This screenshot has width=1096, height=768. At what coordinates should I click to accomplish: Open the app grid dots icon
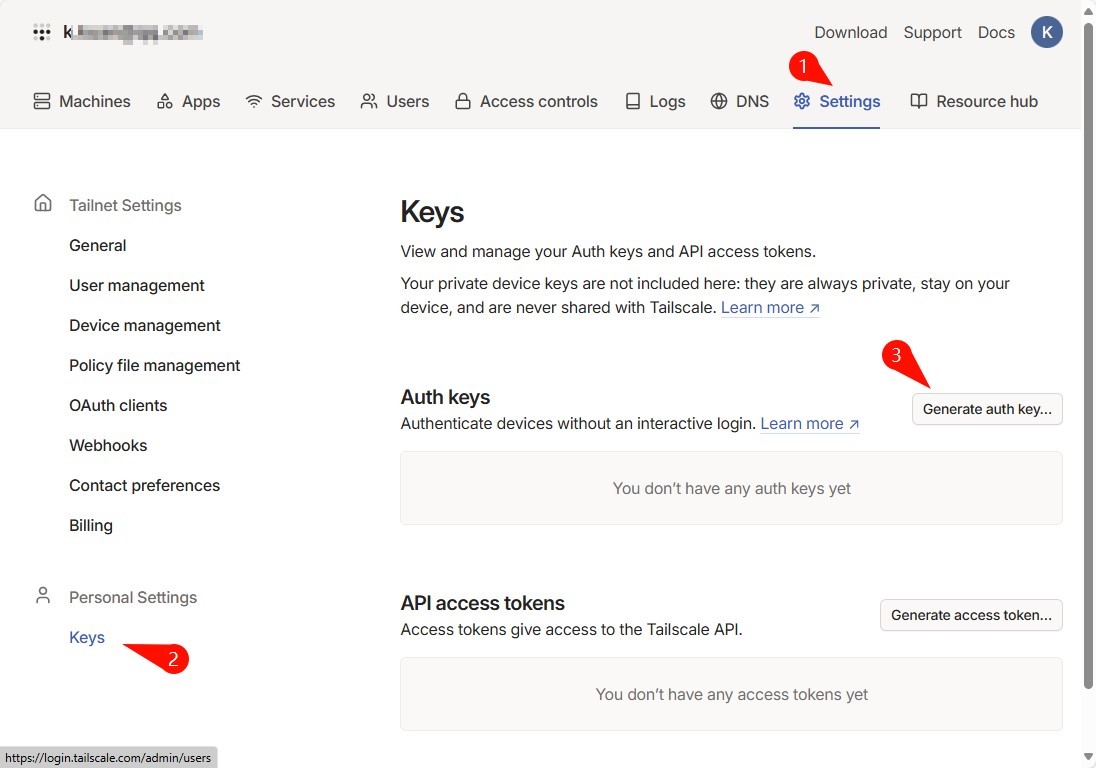pos(42,32)
